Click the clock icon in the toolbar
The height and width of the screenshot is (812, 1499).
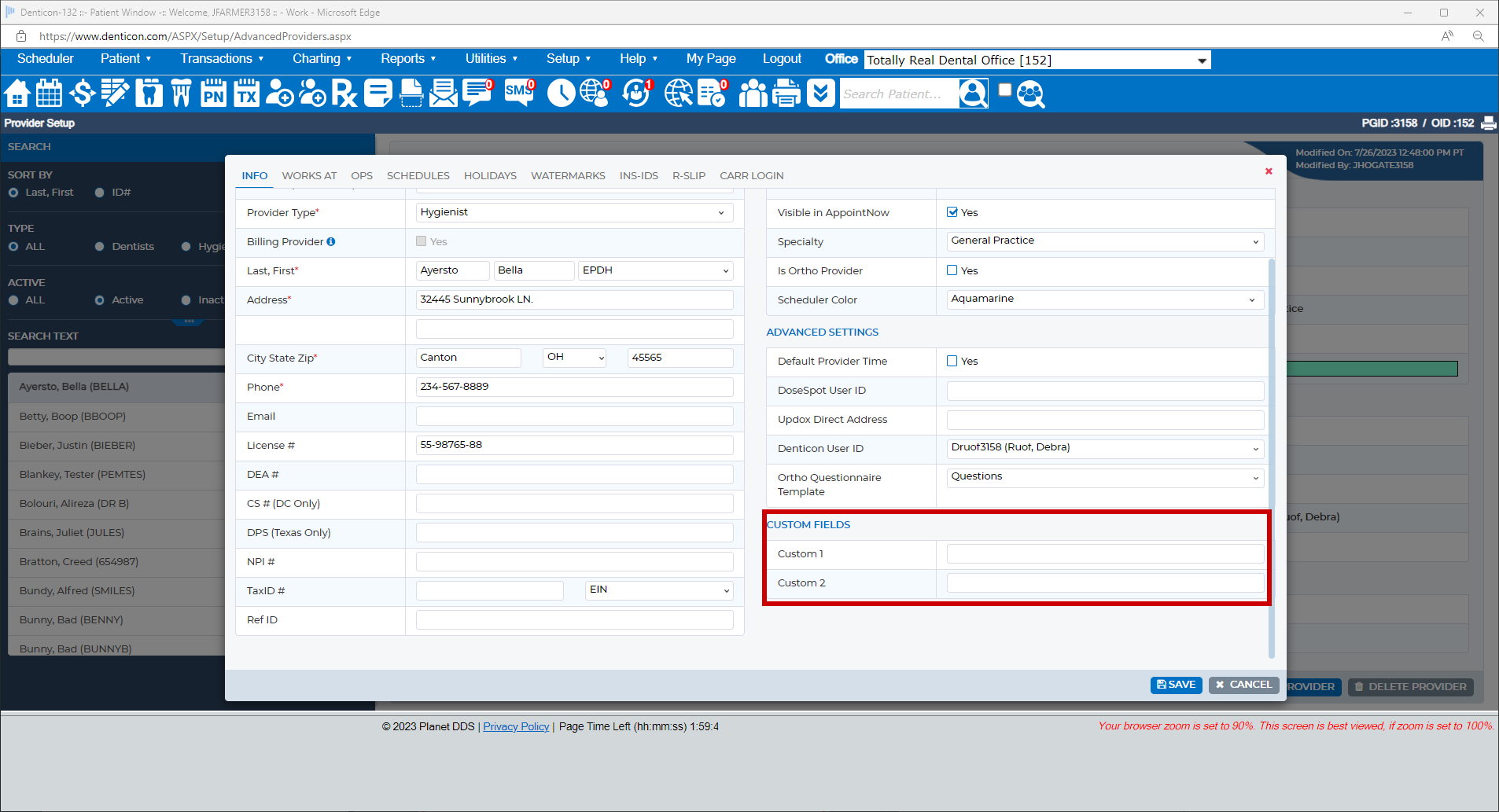click(561, 94)
